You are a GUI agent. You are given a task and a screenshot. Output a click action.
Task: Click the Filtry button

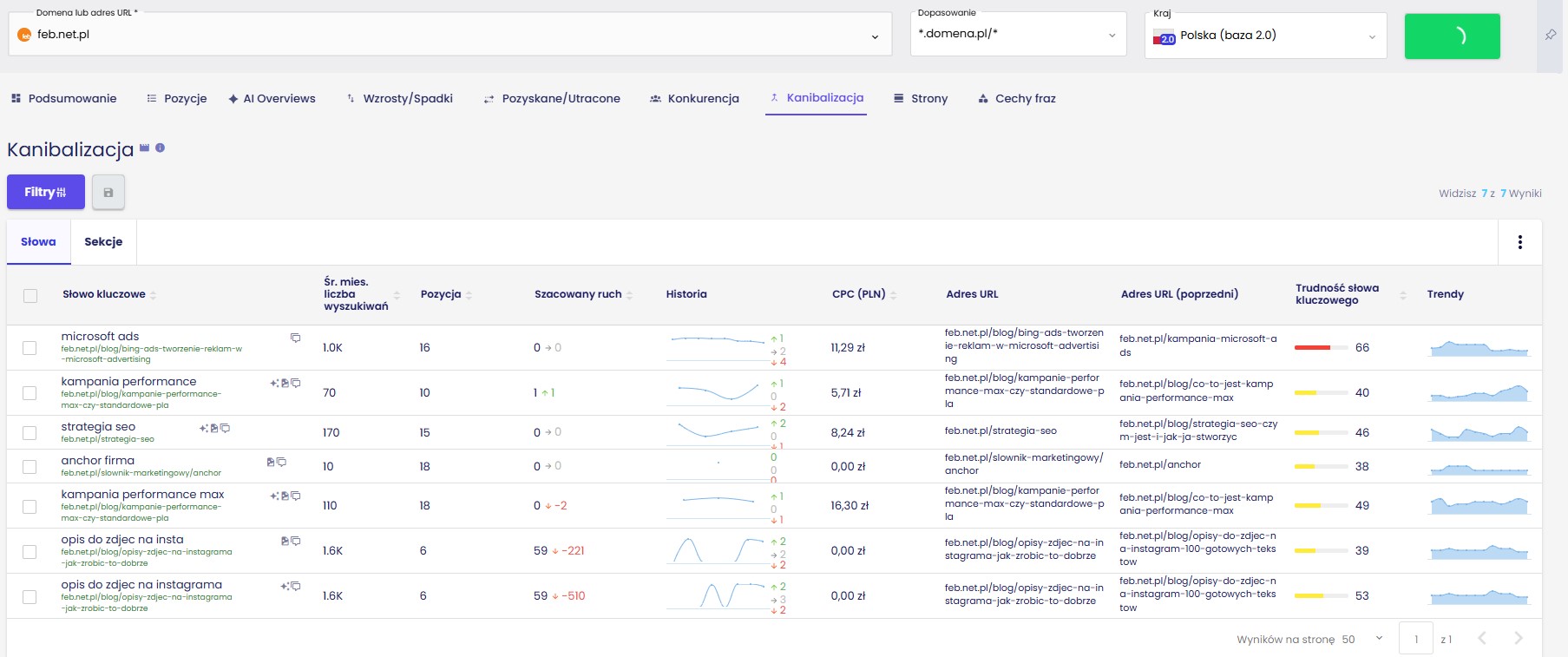tap(46, 192)
